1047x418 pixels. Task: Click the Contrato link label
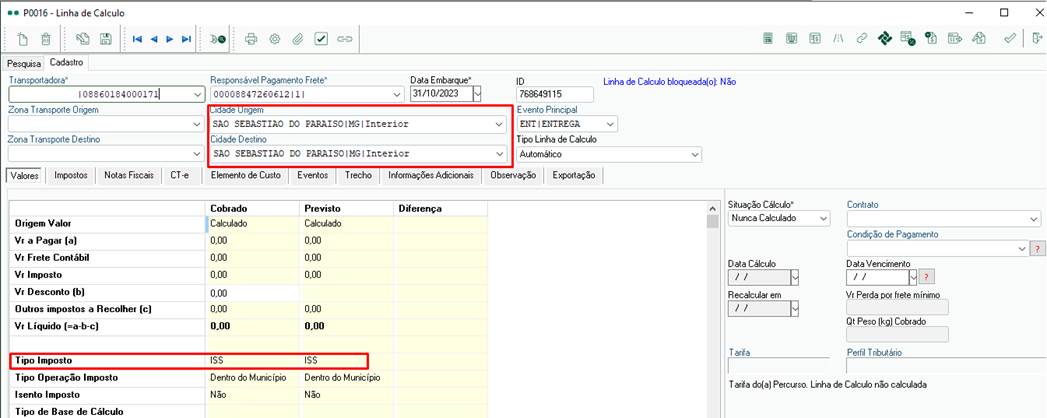(862, 204)
